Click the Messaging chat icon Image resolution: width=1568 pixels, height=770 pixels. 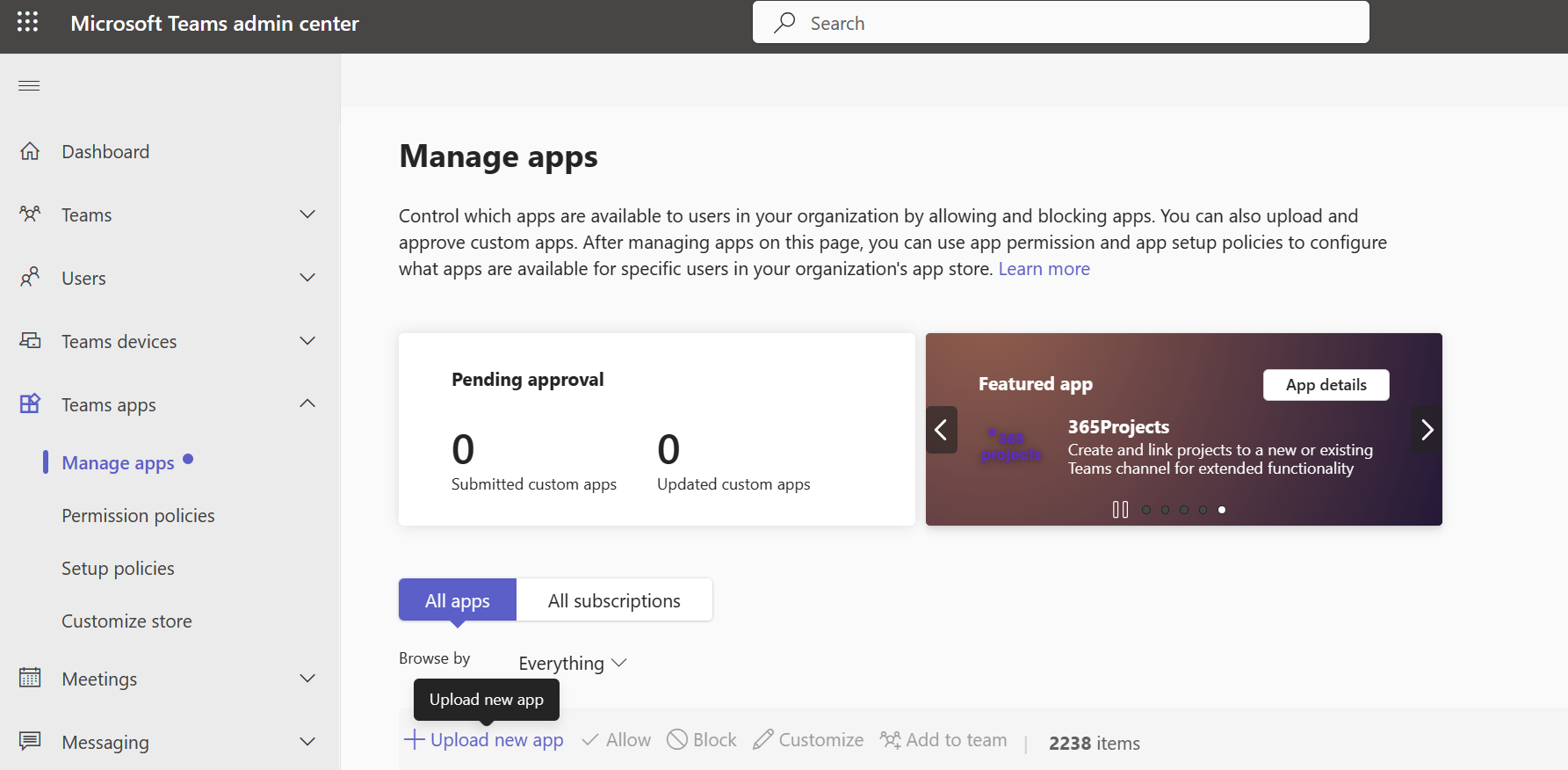(30, 741)
